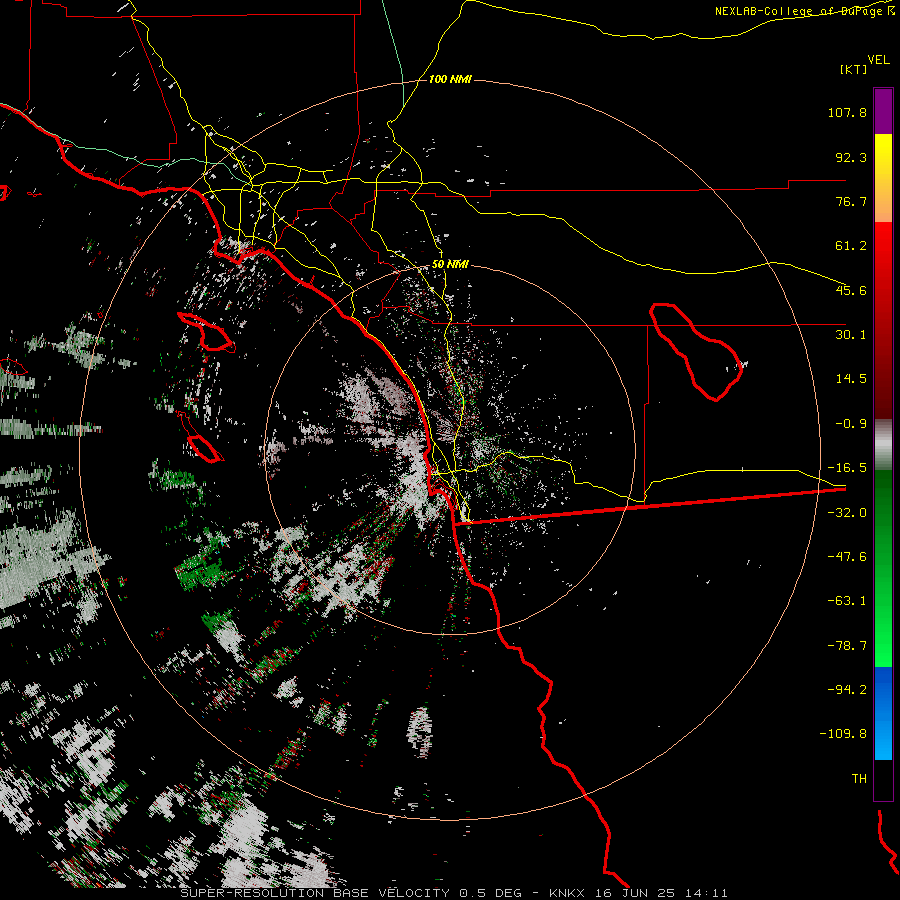Click the Salton Sea outline on map
The height and width of the screenshot is (900, 900).
pyautogui.click(x=696, y=351)
